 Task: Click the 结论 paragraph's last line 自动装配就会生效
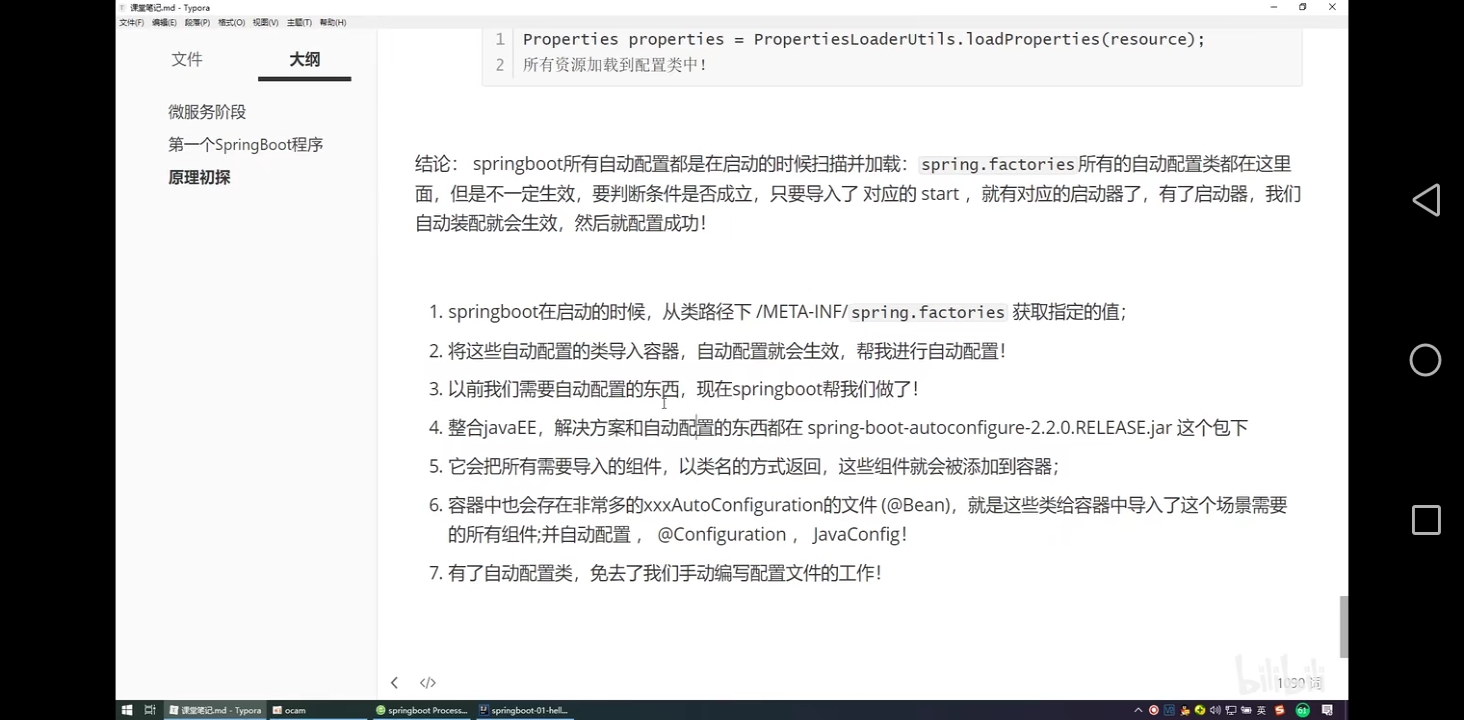(x=561, y=223)
